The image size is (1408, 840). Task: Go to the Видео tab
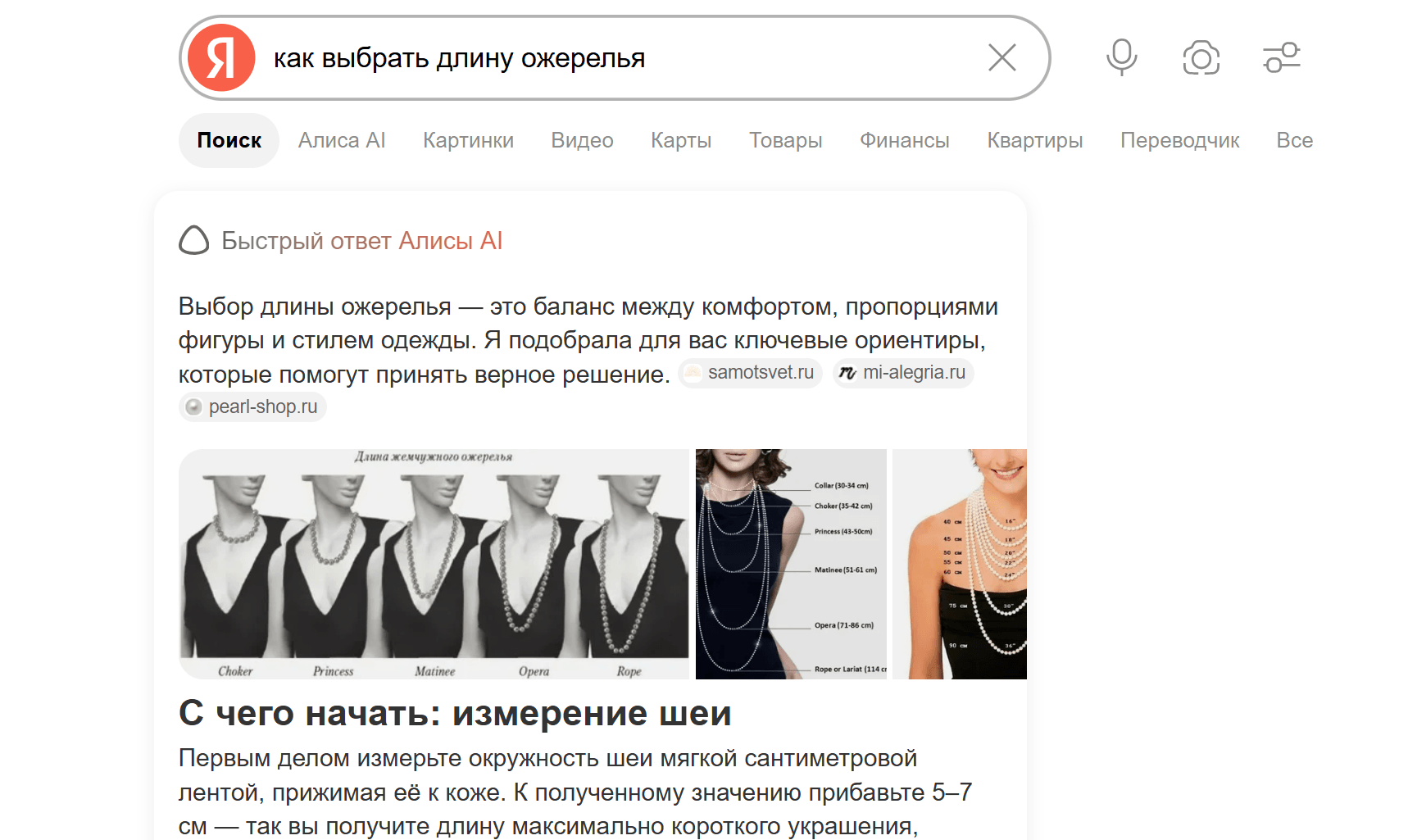pos(582,140)
